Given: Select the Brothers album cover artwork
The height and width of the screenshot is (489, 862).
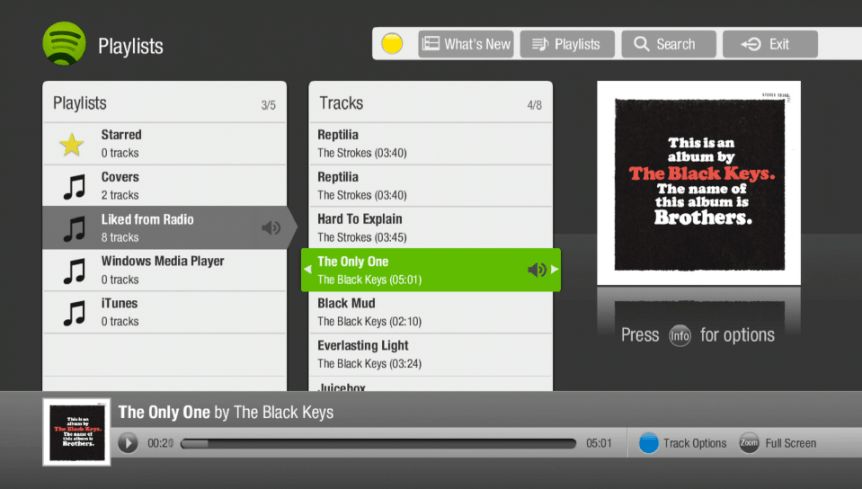Looking at the screenshot, I should point(698,182).
